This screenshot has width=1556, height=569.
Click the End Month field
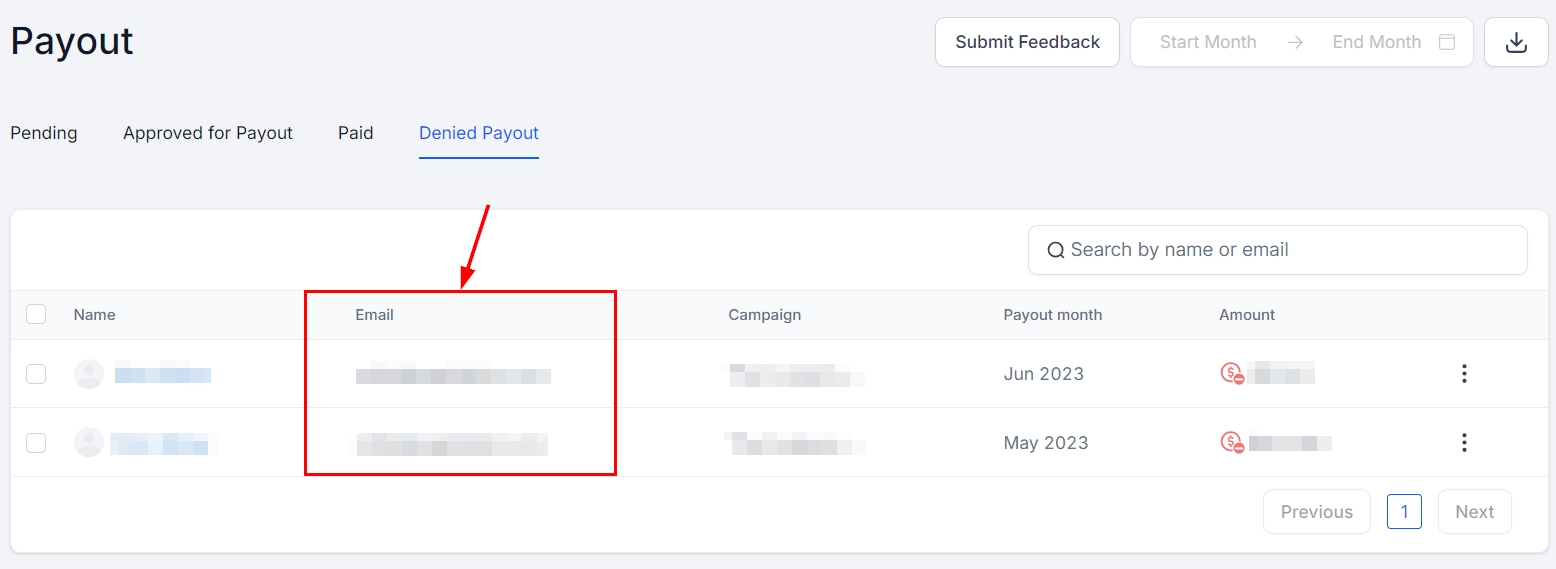1376,42
